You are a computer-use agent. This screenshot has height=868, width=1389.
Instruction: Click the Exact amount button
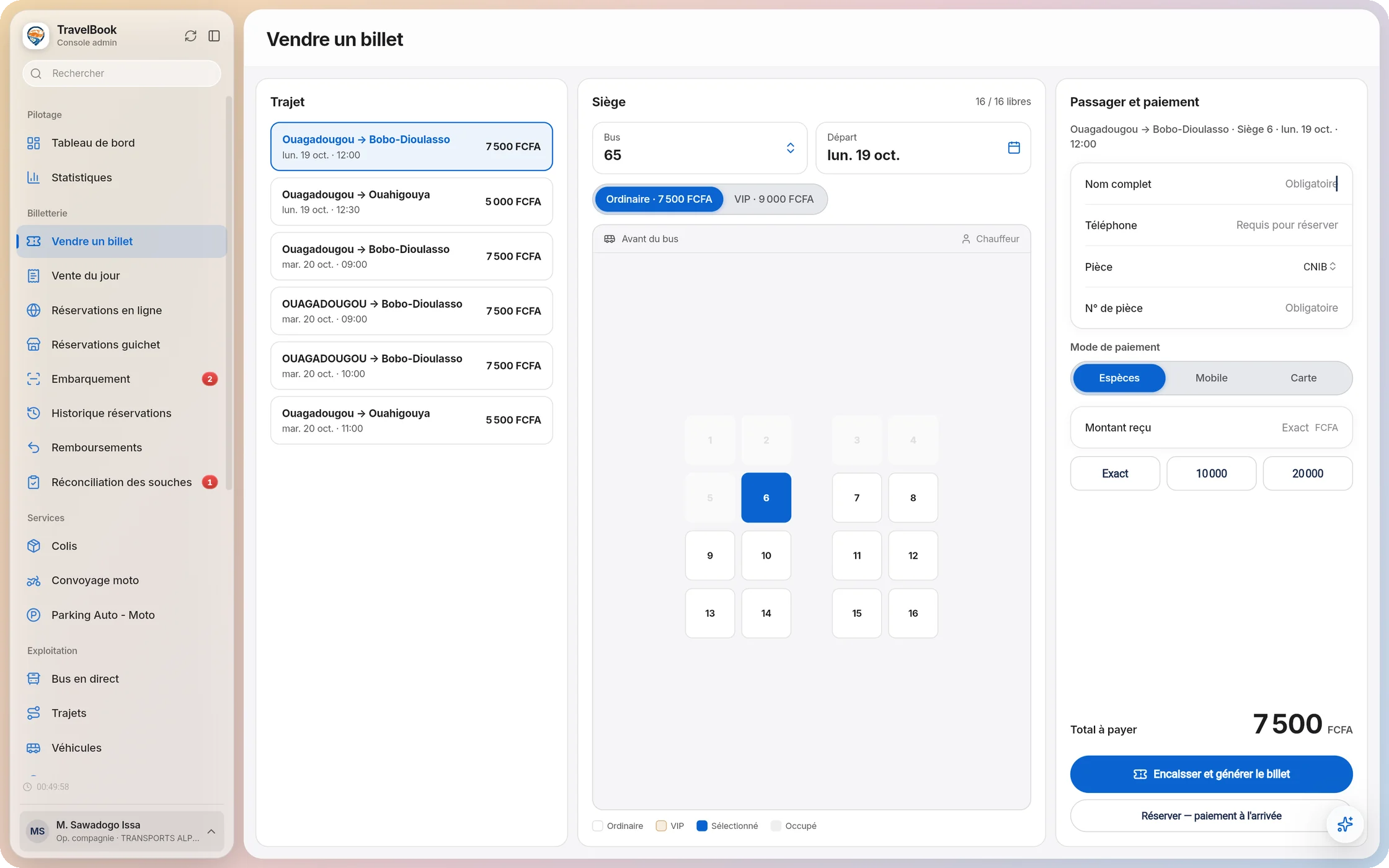[1115, 473]
